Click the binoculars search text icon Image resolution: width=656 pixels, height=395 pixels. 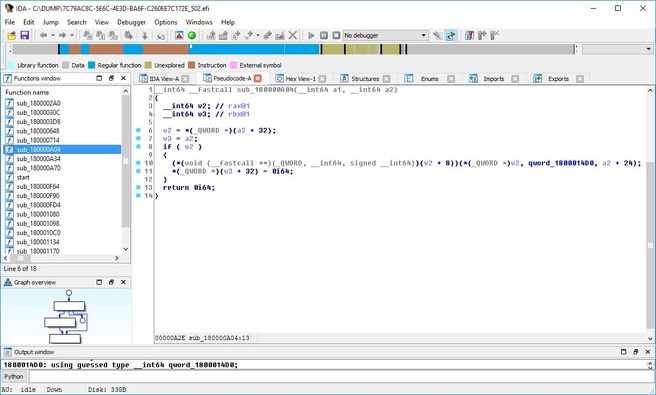coord(100,36)
